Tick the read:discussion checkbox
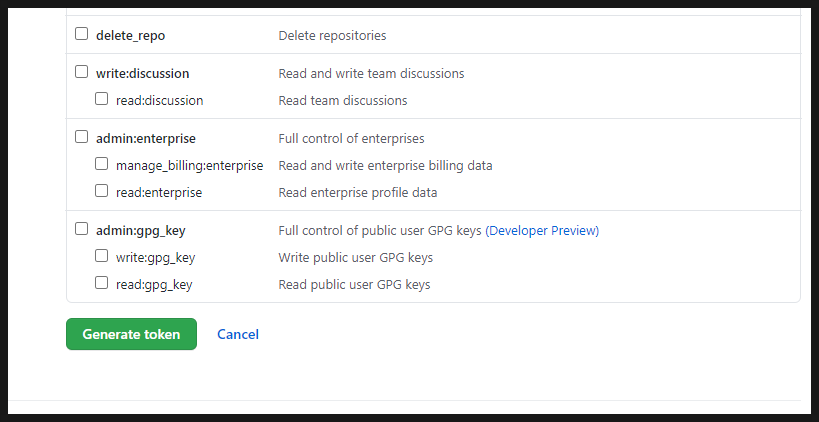The height and width of the screenshot is (422, 819). [101, 99]
